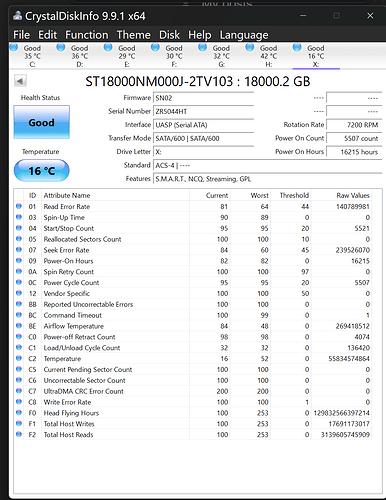The height and width of the screenshot is (500, 386).
Task: Click the previous disk arrow button
Action: click(20, 81)
